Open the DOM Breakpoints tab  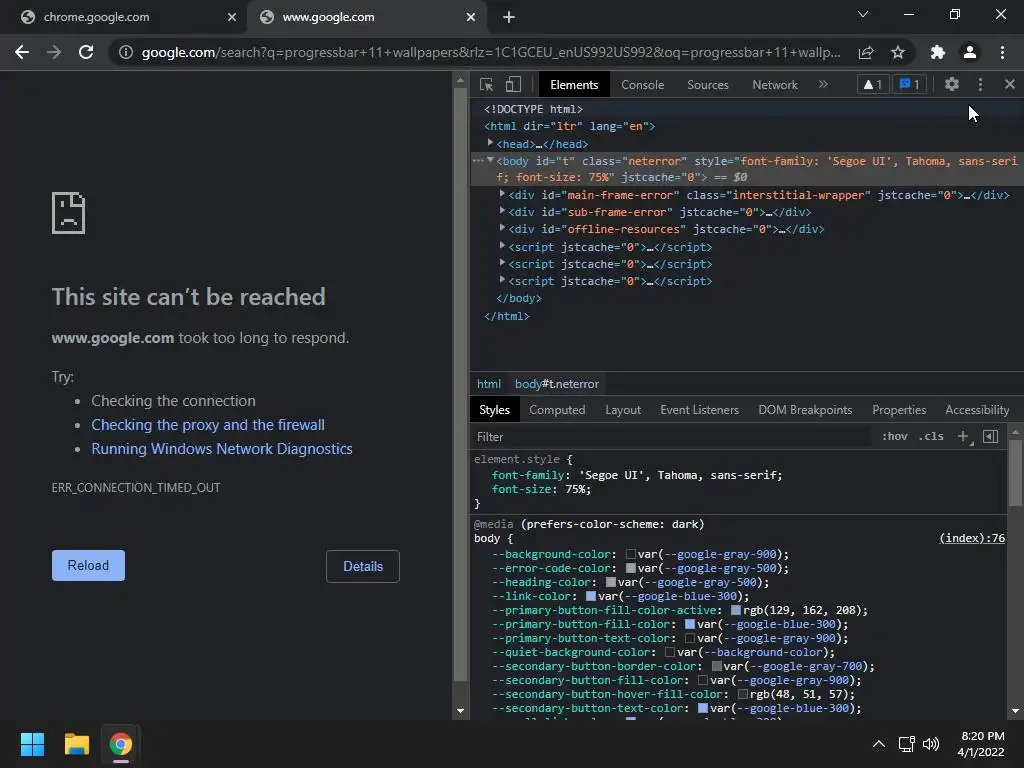click(805, 409)
